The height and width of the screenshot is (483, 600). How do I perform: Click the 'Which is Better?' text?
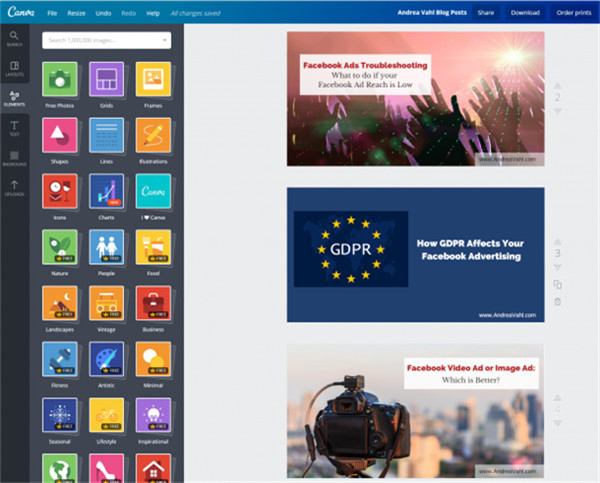(x=471, y=380)
